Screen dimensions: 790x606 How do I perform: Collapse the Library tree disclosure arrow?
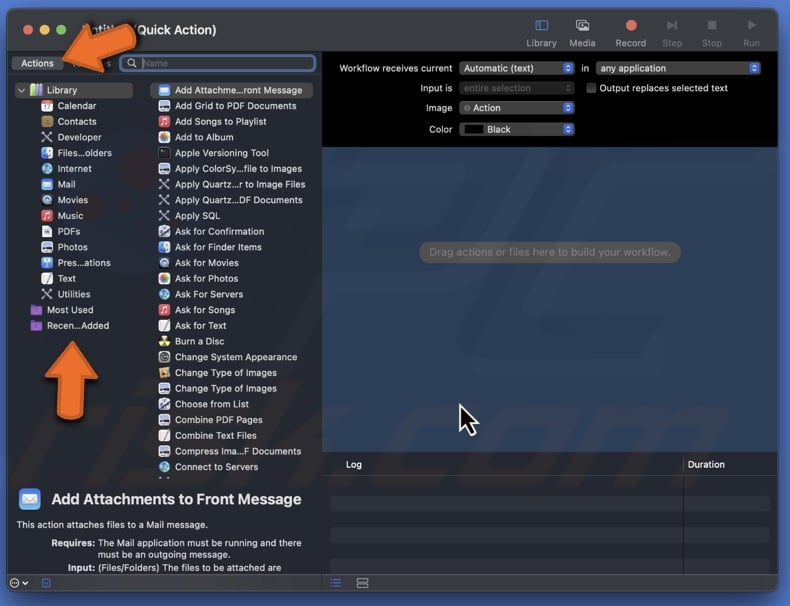[21, 91]
